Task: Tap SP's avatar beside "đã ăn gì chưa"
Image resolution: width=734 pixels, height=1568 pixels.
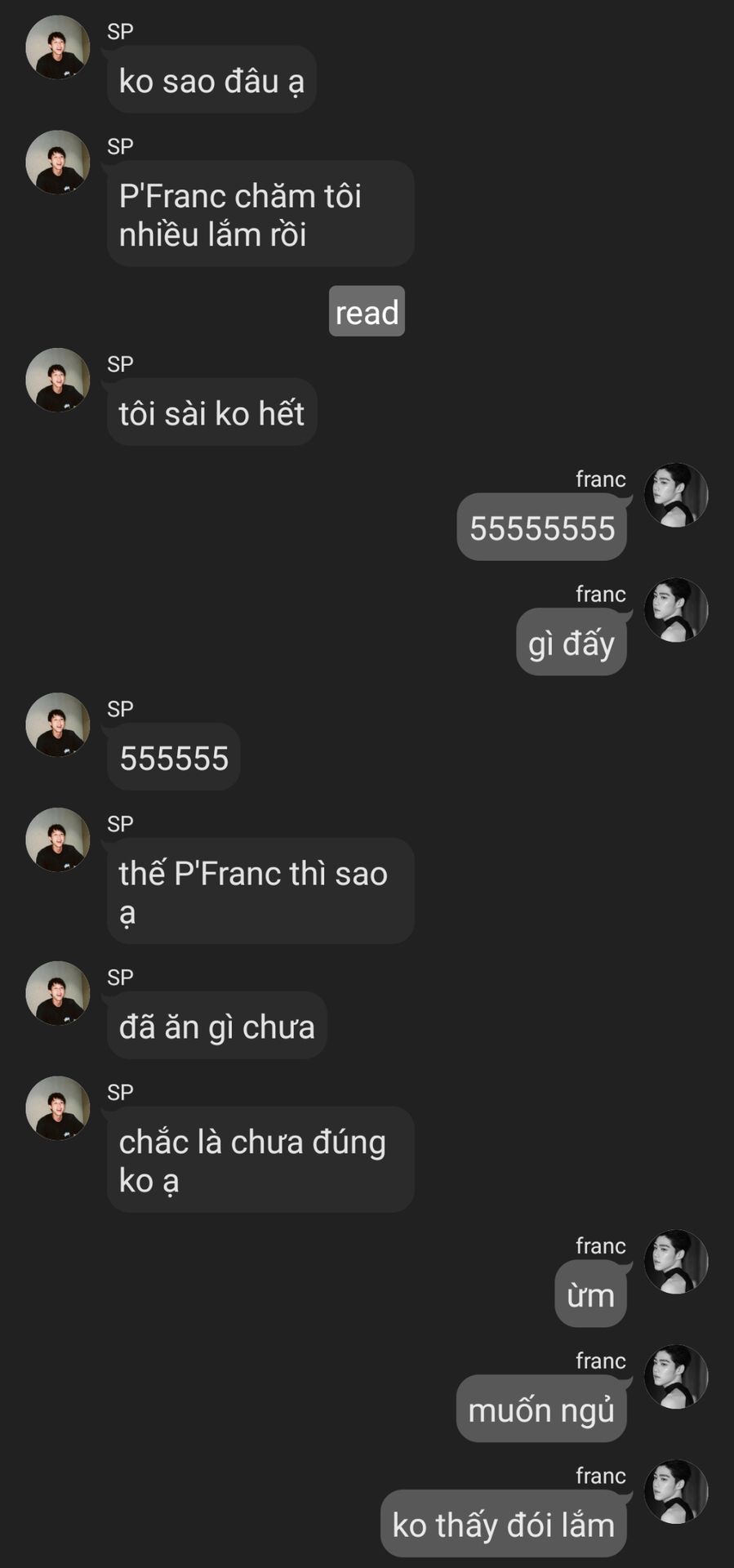Action: (x=57, y=993)
